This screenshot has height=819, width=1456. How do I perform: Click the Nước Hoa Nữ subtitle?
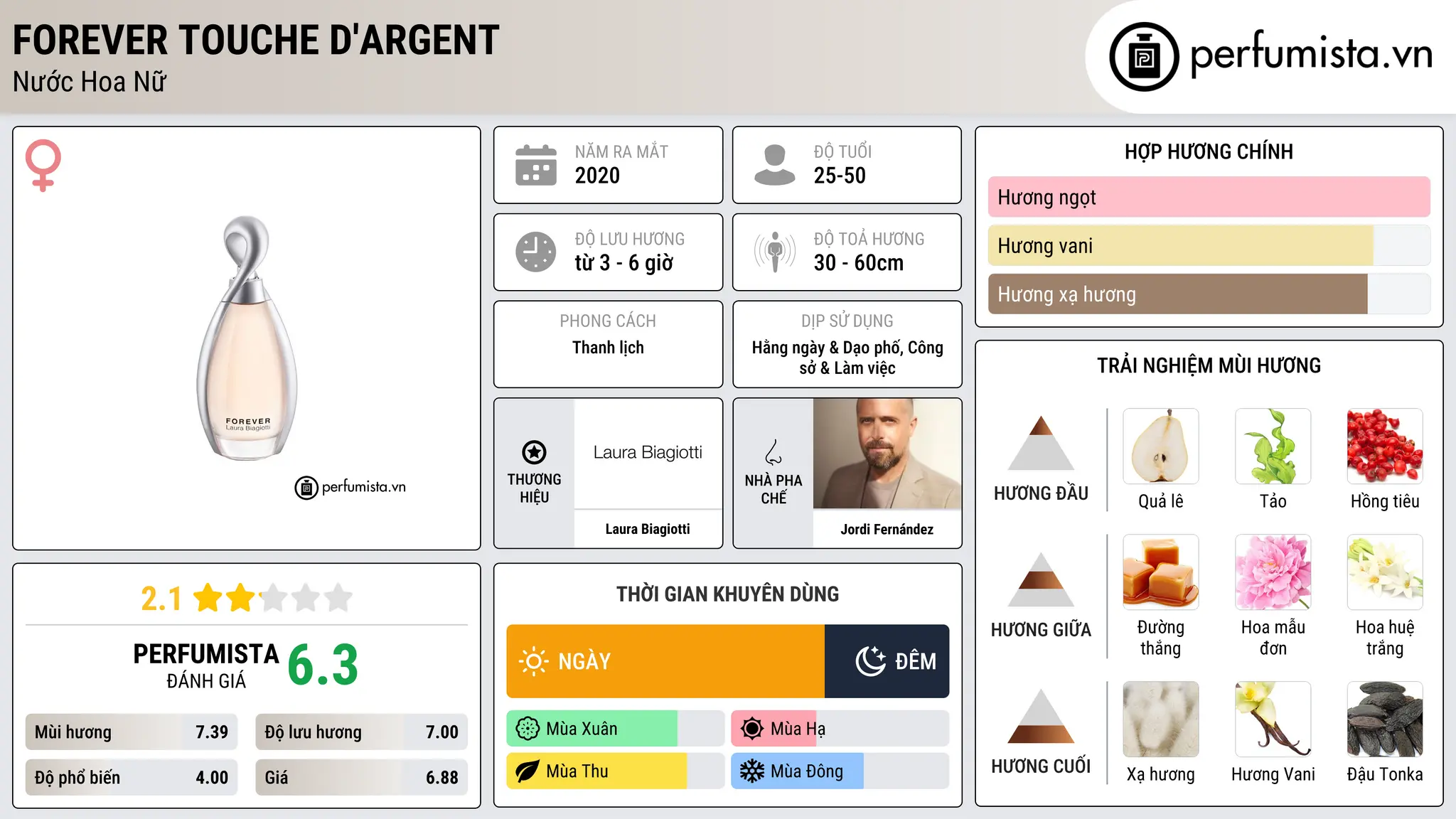pyautogui.click(x=90, y=82)
